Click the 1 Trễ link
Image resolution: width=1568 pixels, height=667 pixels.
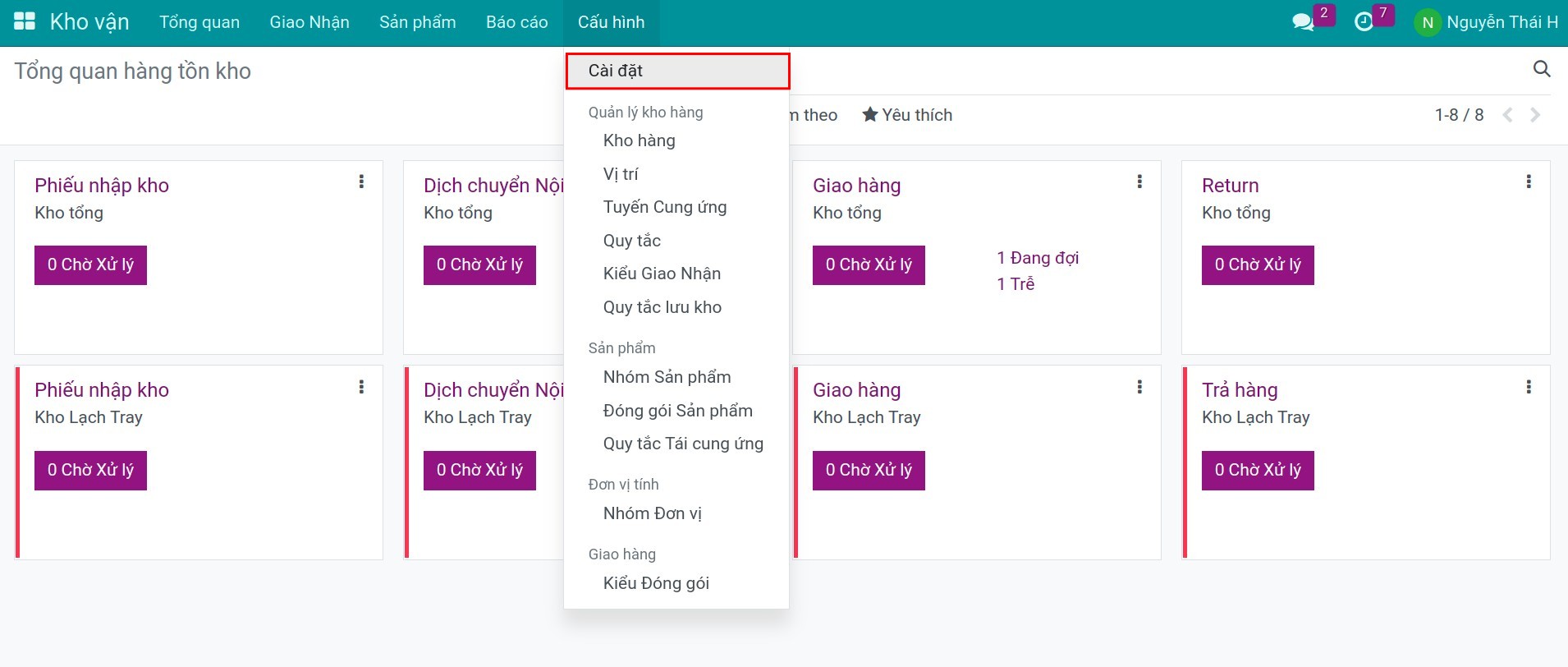(x=1016, y=284)
